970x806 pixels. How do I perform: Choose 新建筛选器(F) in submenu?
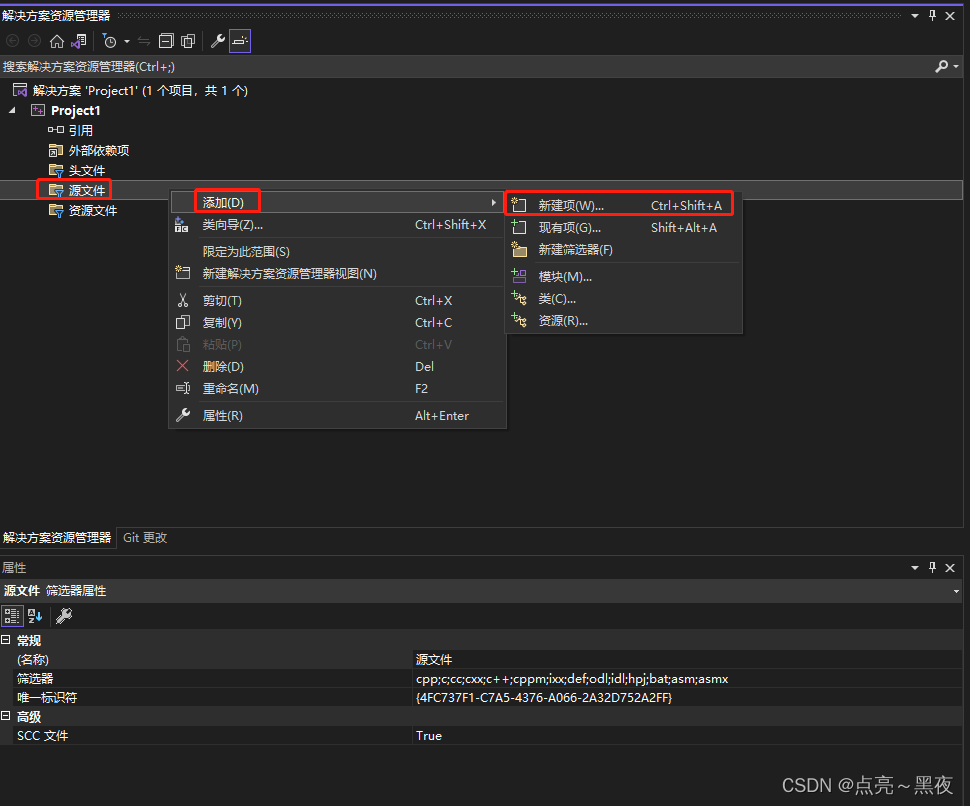click(x=624, y=250)
